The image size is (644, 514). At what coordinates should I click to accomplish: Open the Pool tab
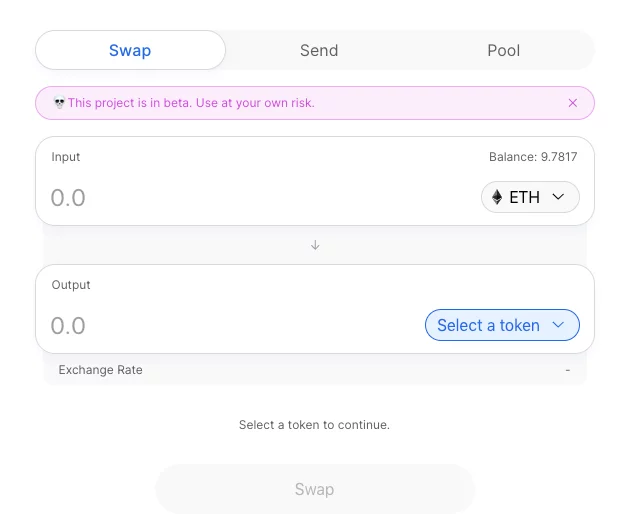point(503,50)
